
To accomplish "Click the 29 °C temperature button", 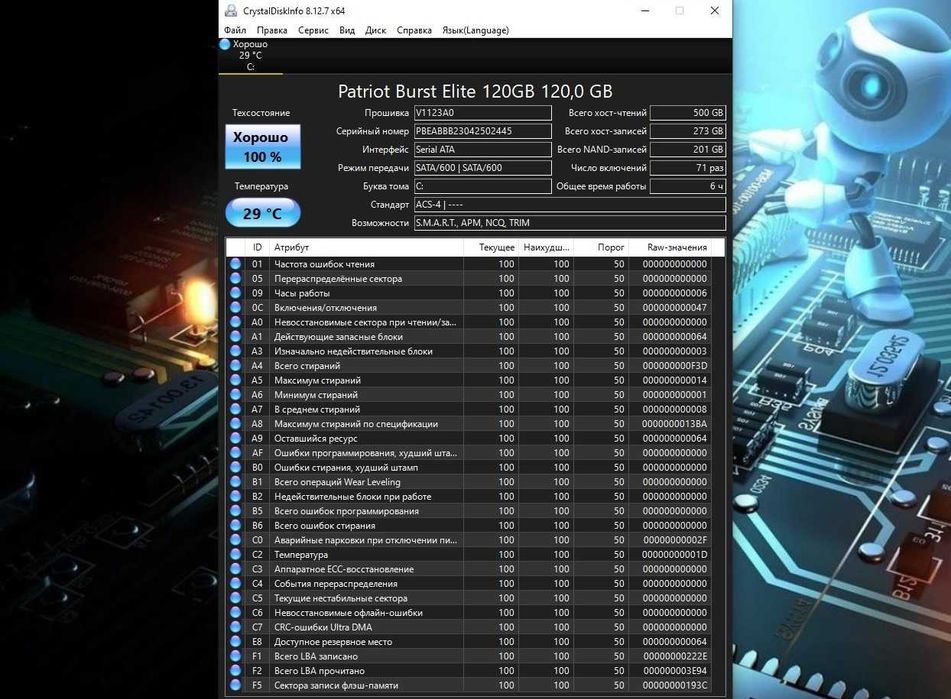I will point(263,213).
